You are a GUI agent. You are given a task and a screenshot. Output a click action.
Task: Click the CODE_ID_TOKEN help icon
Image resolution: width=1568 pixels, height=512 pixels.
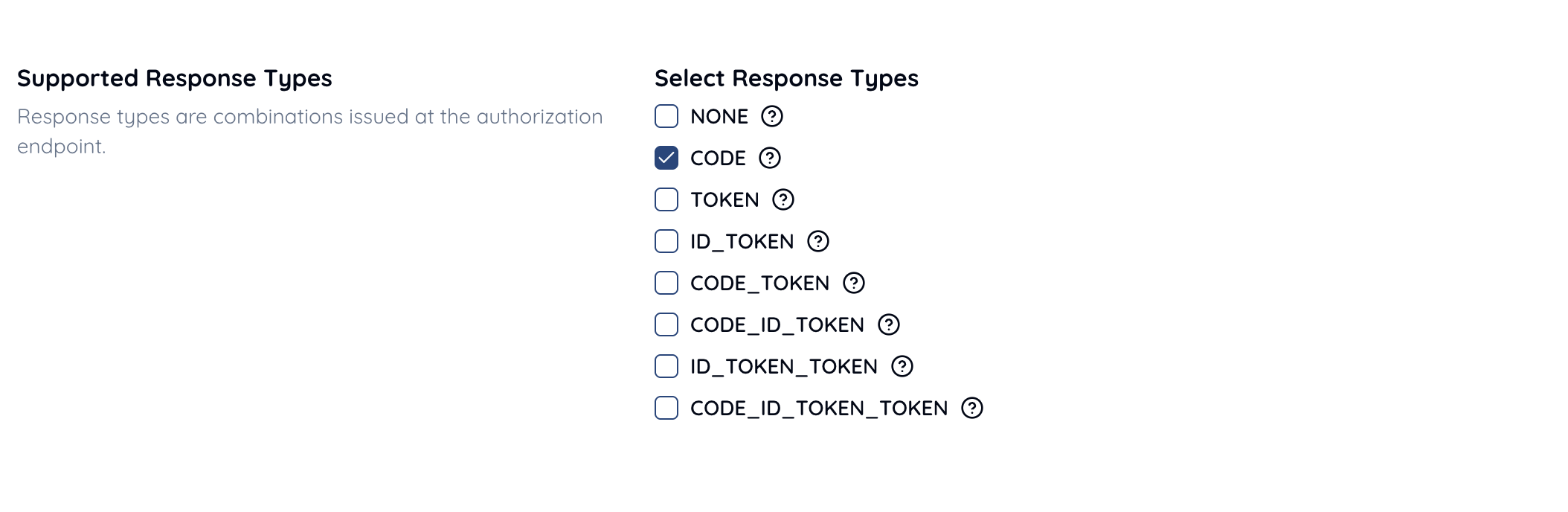(889, 324)
